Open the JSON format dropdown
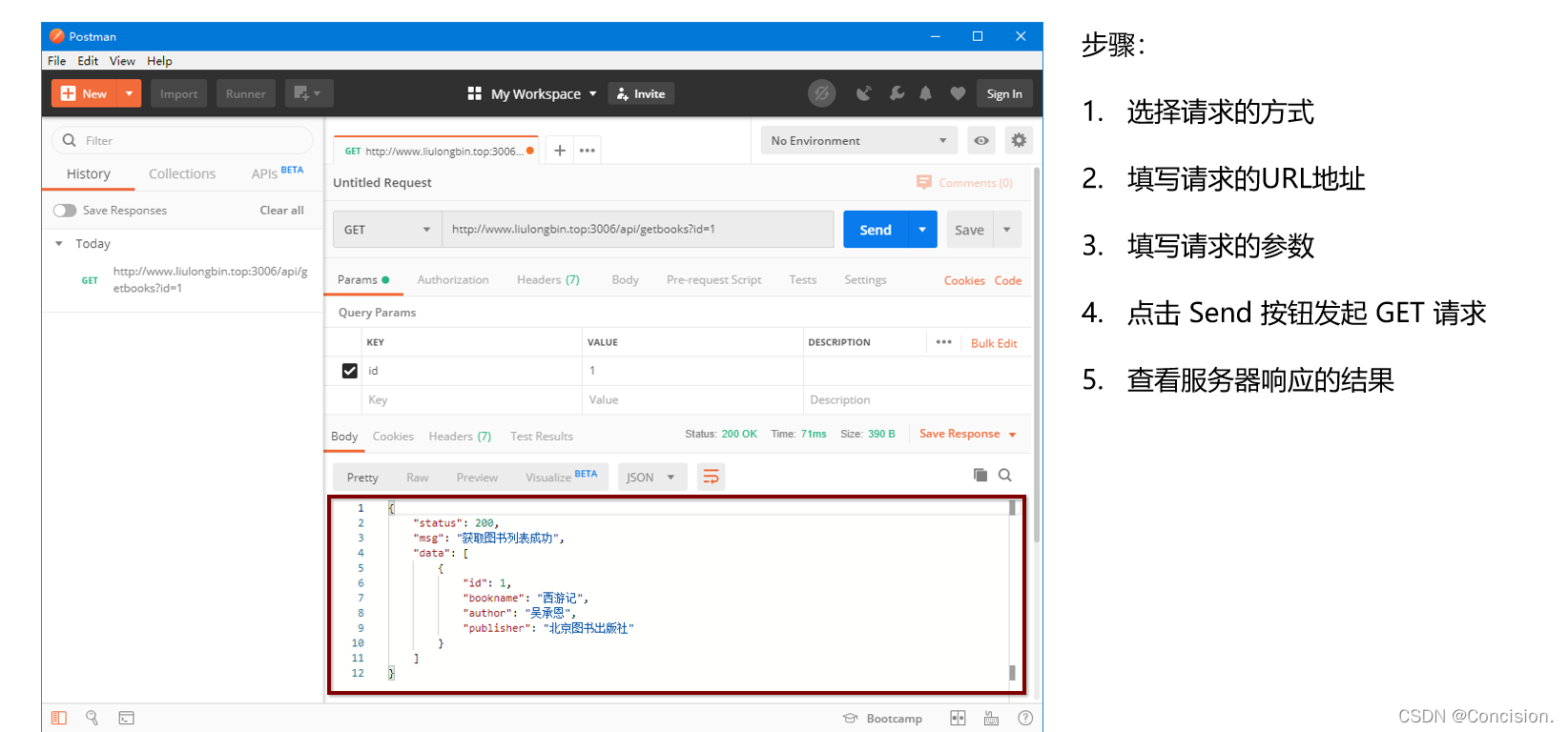Image resolution: width=1568 pixels, height=732 pixels. [650, 478]
